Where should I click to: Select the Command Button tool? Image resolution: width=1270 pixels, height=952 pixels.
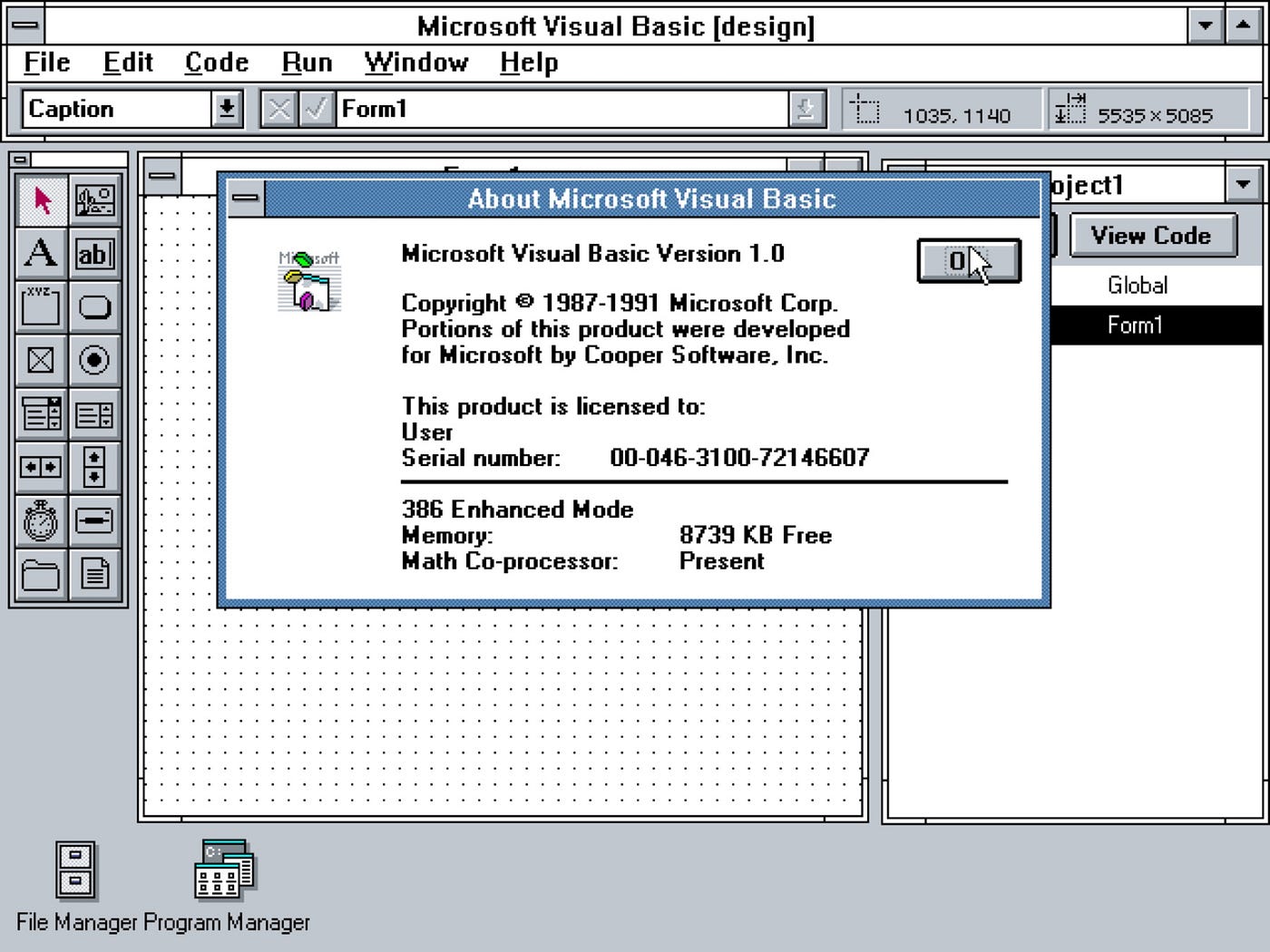coord(95,306)
